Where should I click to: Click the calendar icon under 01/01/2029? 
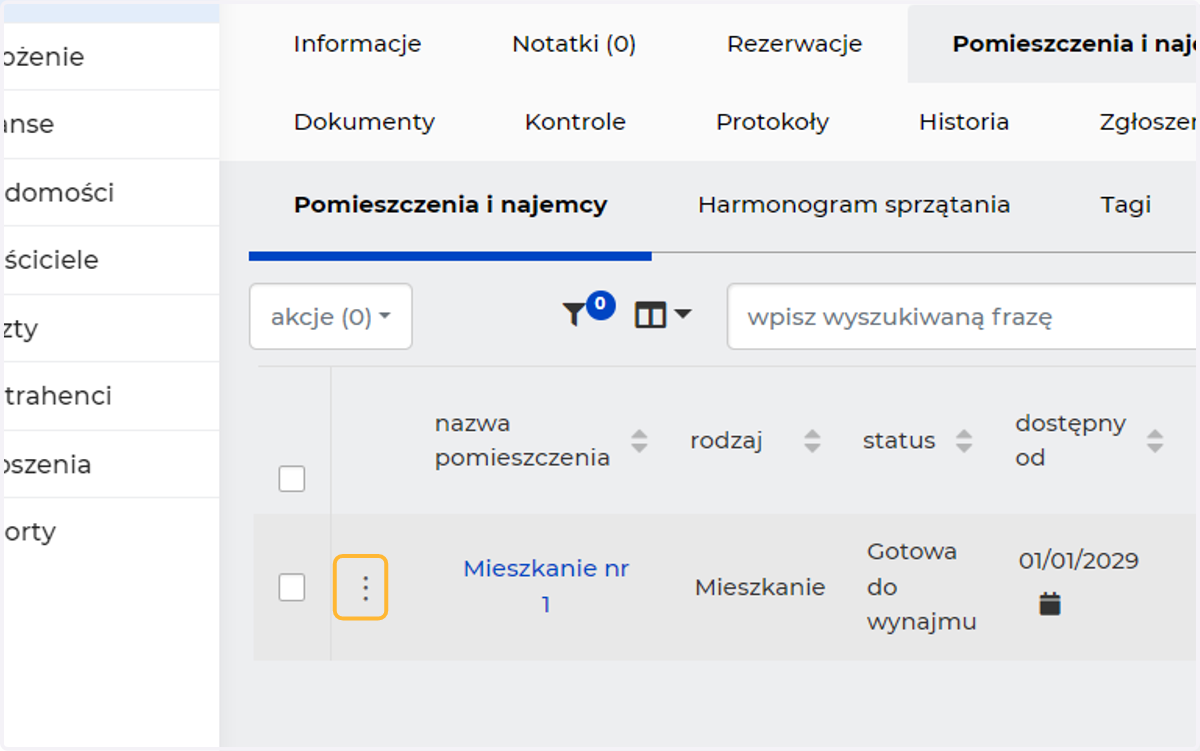pyautogui.click(x=1049, y=604)
